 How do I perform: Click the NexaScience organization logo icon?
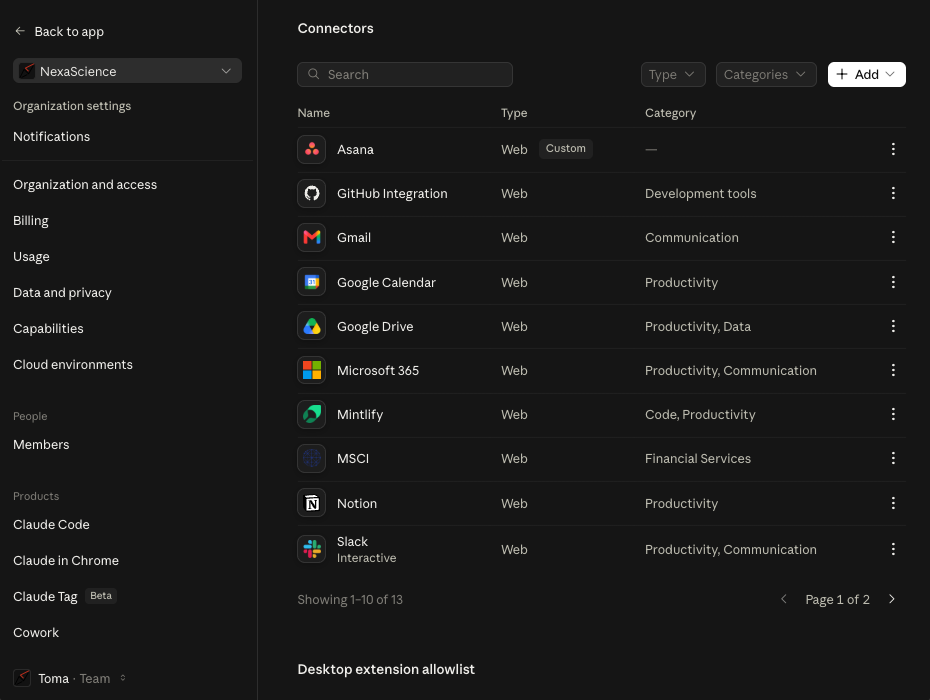click(27, 71)
